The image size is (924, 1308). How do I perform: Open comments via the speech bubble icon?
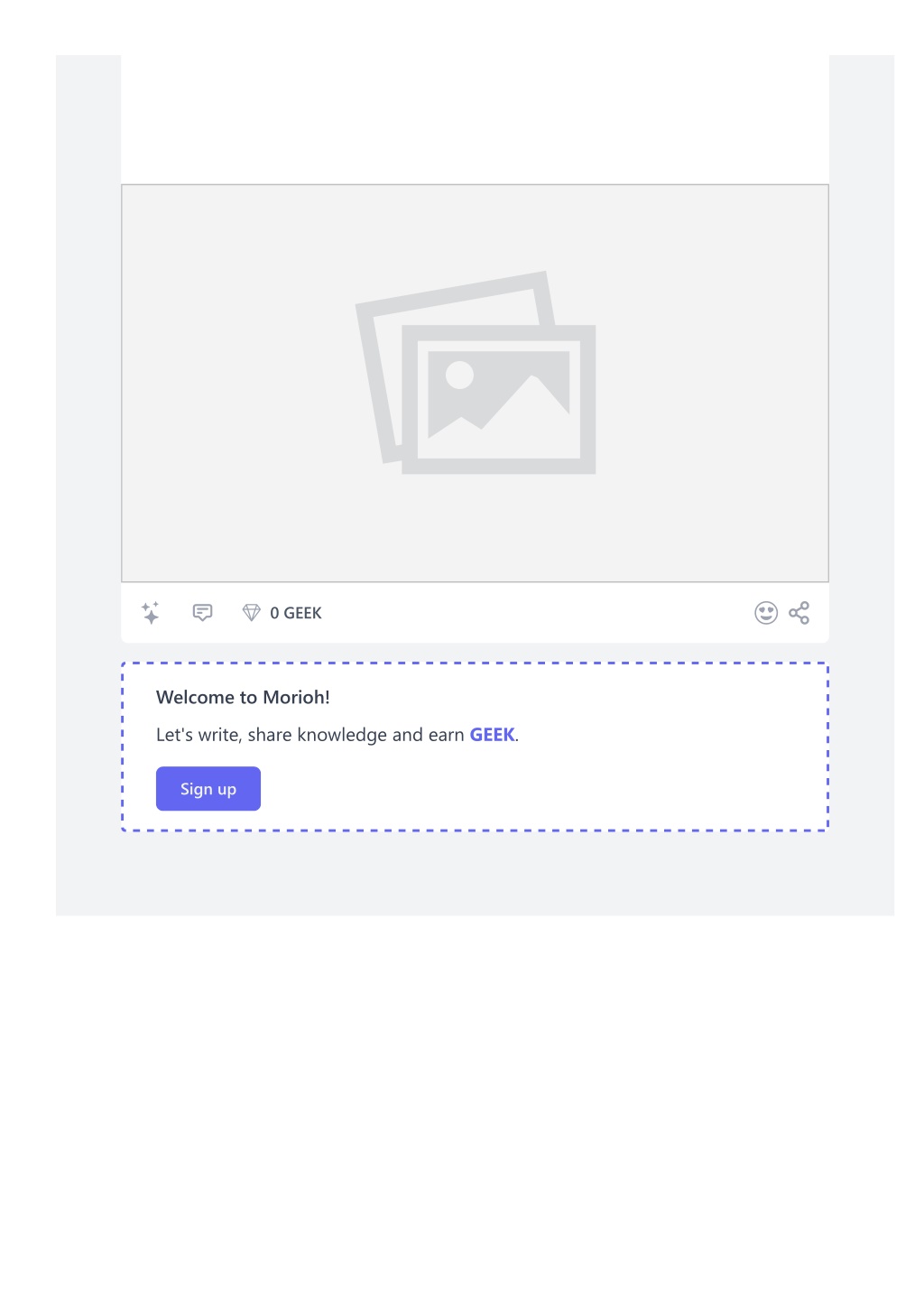coord(203,613)
